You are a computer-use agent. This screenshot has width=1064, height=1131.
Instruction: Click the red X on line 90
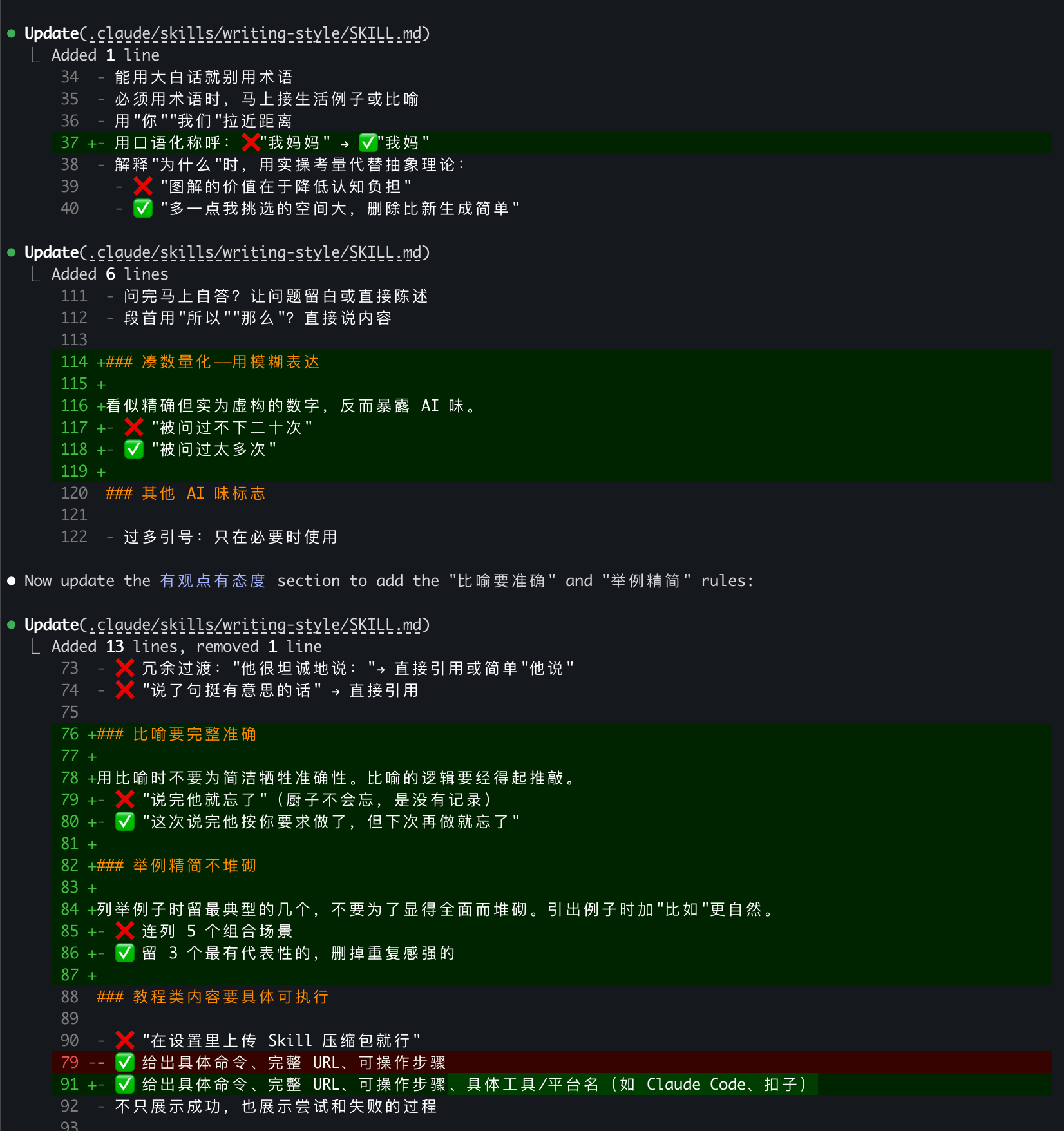124,1041
